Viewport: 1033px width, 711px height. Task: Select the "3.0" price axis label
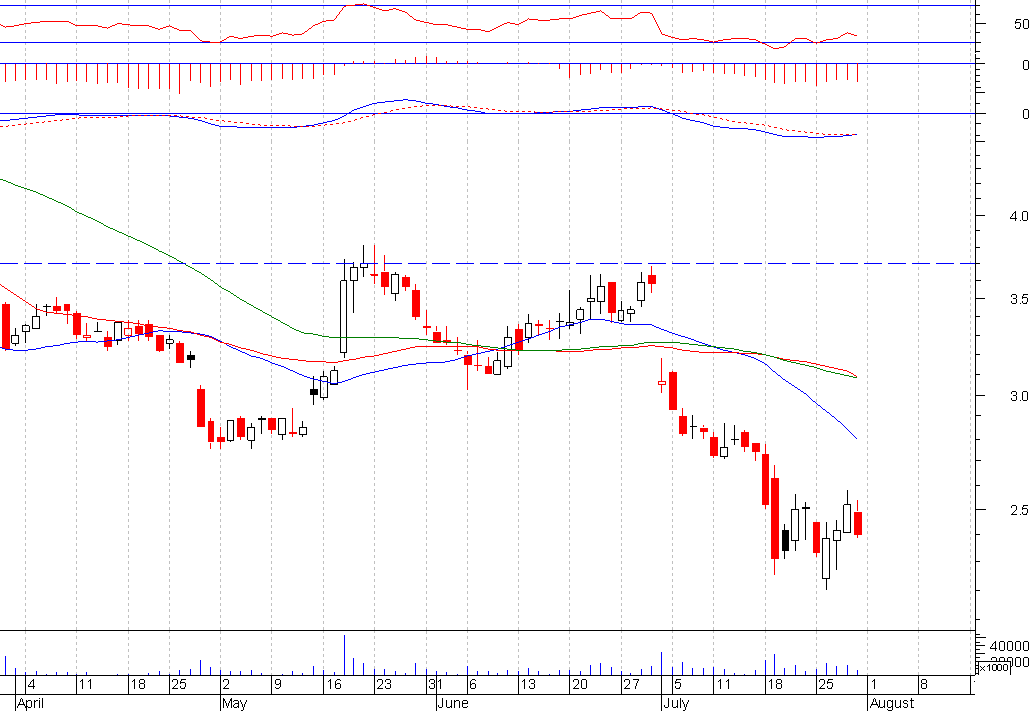click(1019, 396)
